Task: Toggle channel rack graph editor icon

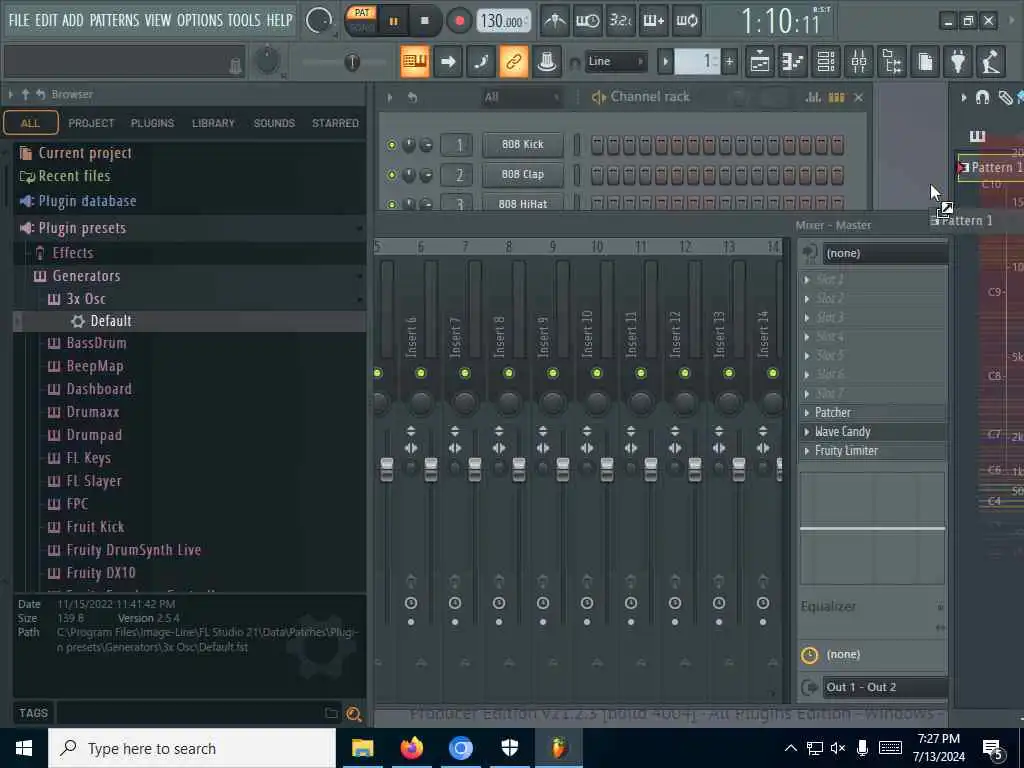Action: tap(813, 97)
